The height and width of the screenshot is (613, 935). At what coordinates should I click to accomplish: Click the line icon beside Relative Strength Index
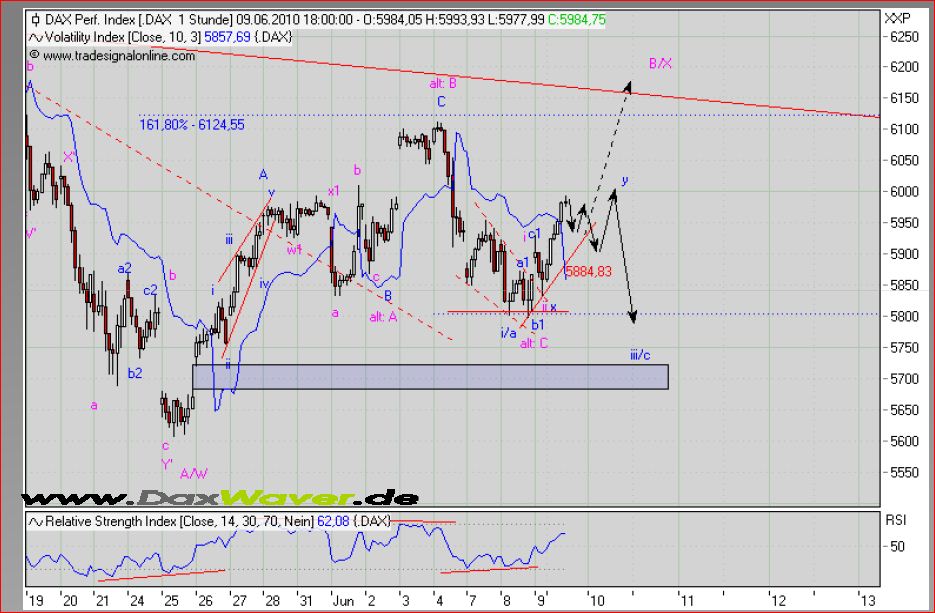pyautogui.click(x=36, y=522)
